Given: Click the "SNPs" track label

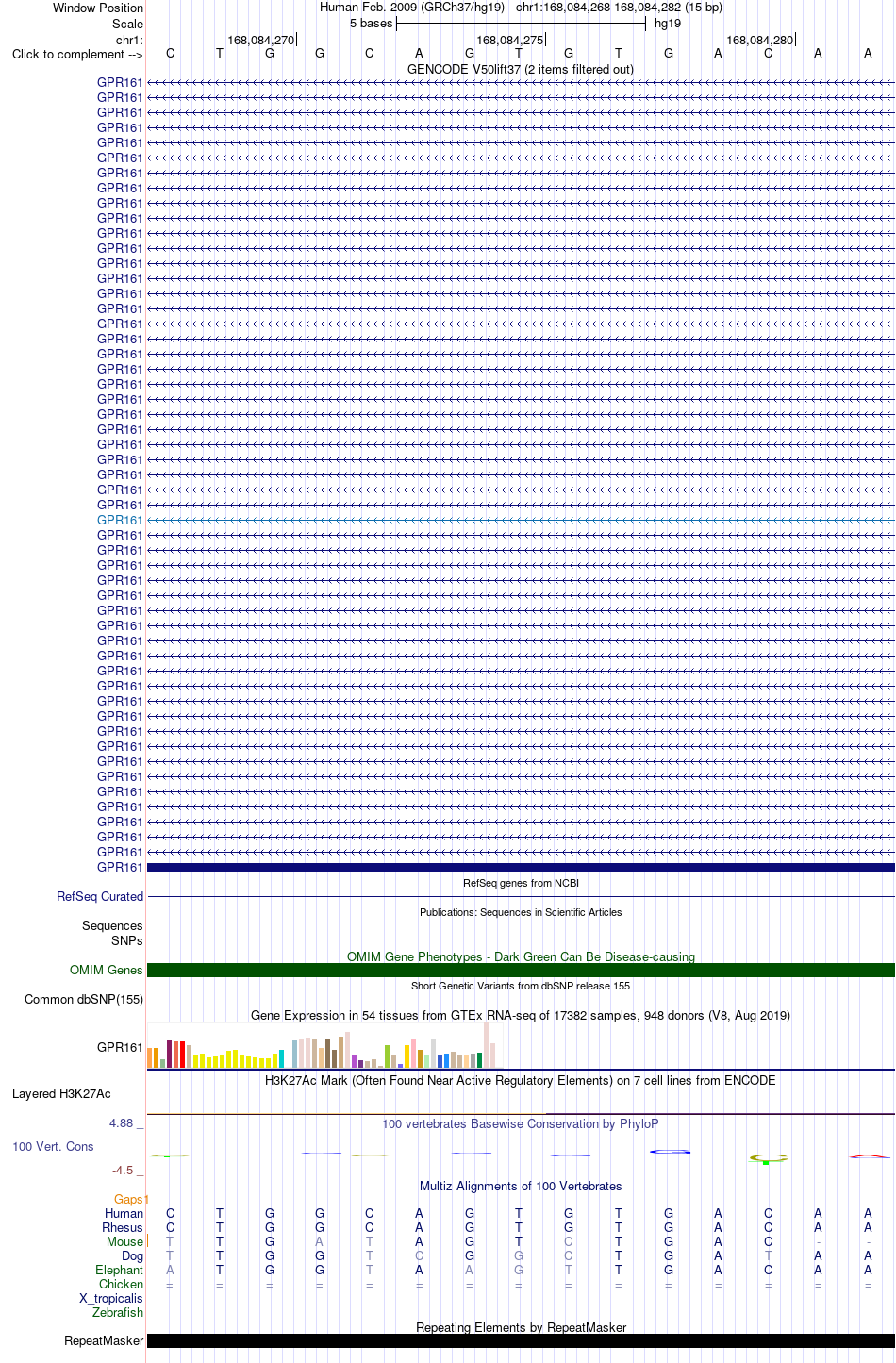Looking at the screenshot, I should 126,940.
